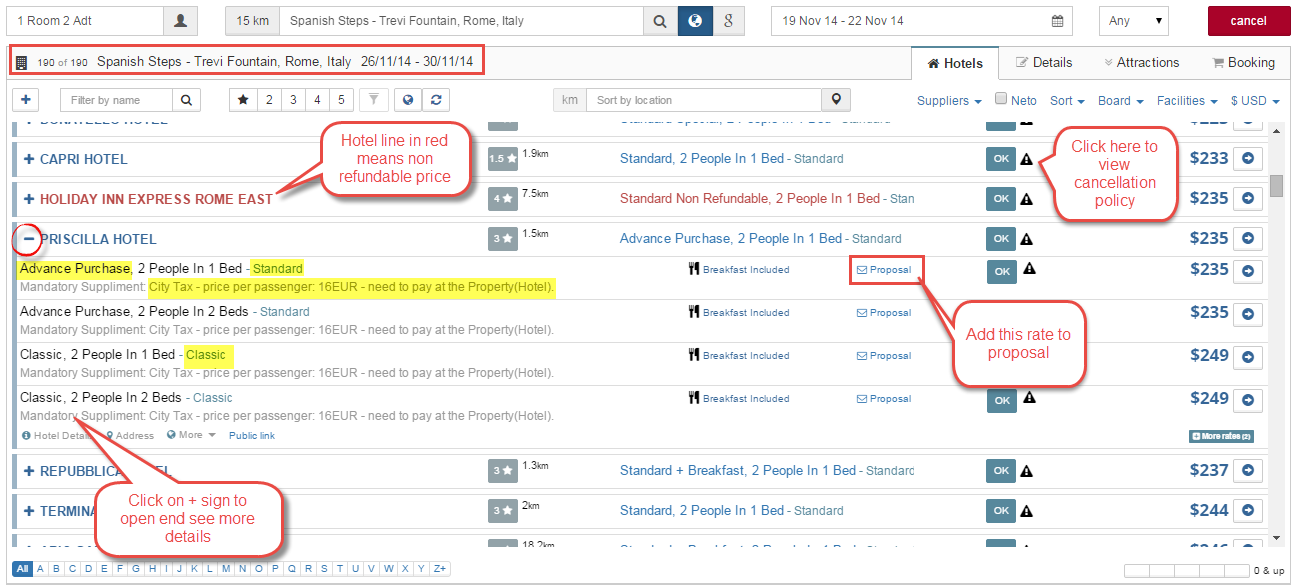Toggle the 2-star filter button
This screenshot has width=1295, height=585.
pos(269,100)
